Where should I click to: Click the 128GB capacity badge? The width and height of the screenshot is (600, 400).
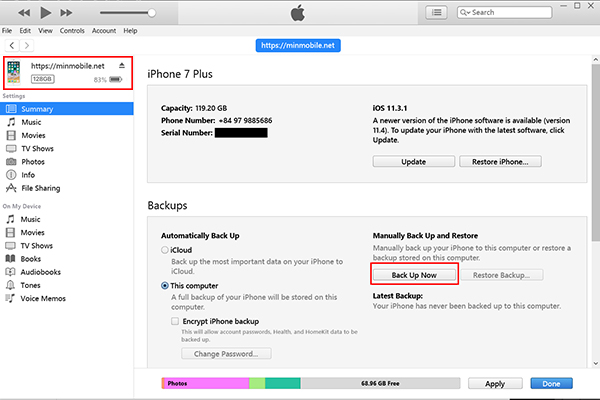(42, 79)
